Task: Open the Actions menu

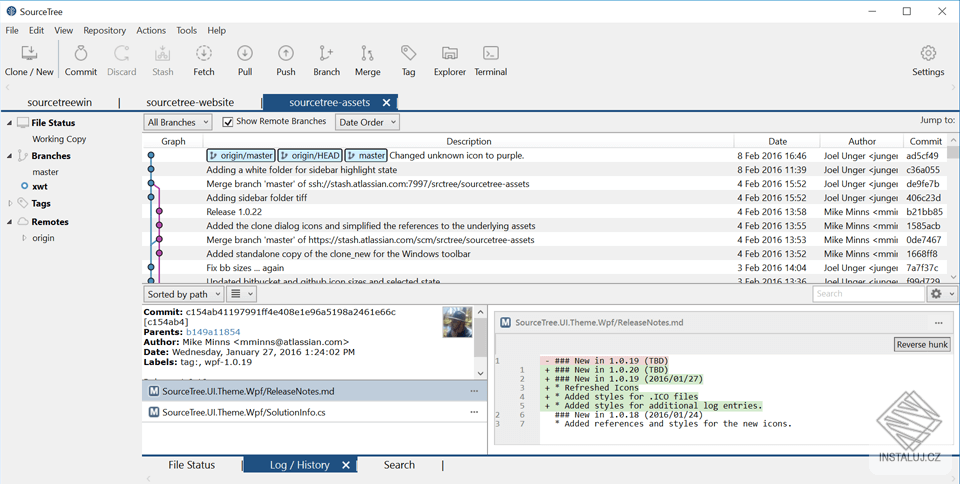Action: (x=151, y=30)
